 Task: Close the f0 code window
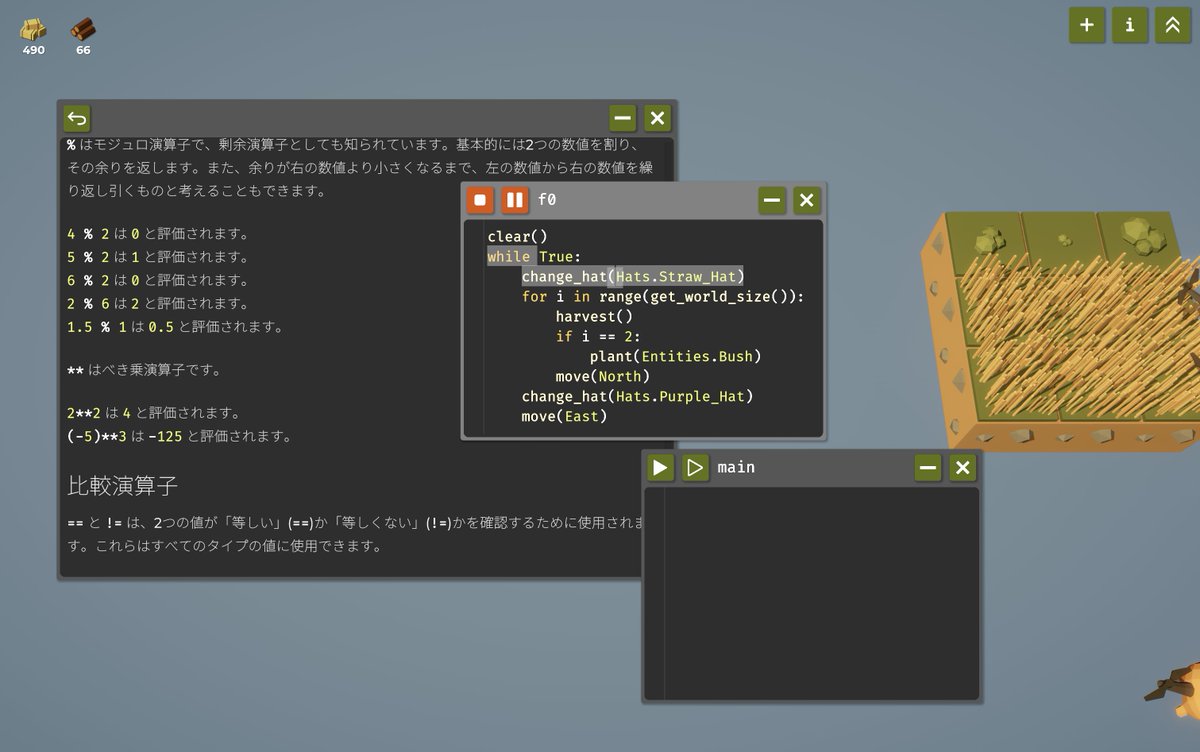(807, 200)
